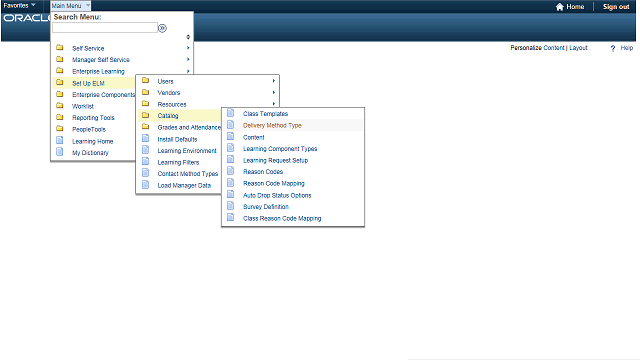The height and width of the screenshot is (360, 640).
Task: Click the Learning Home page icon
Action: [x=60, y=140]
